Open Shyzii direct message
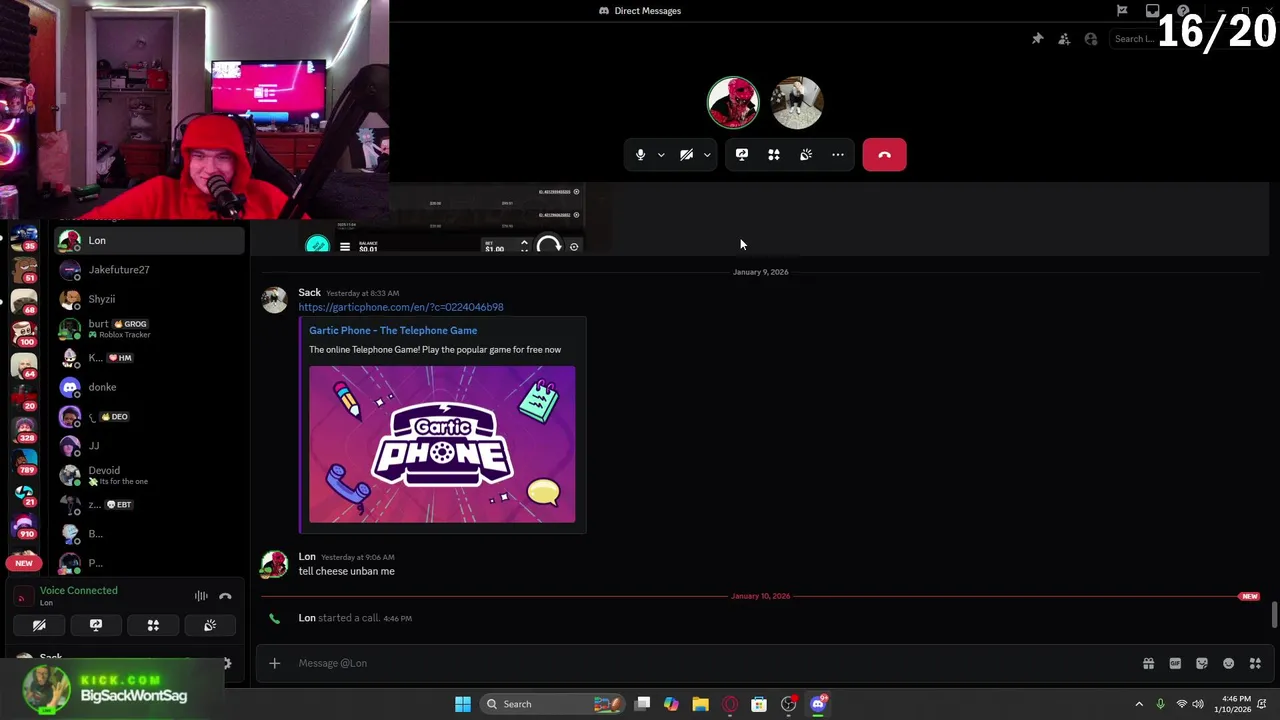Viewport: 1280px width, 720px height. coord(149,299)
